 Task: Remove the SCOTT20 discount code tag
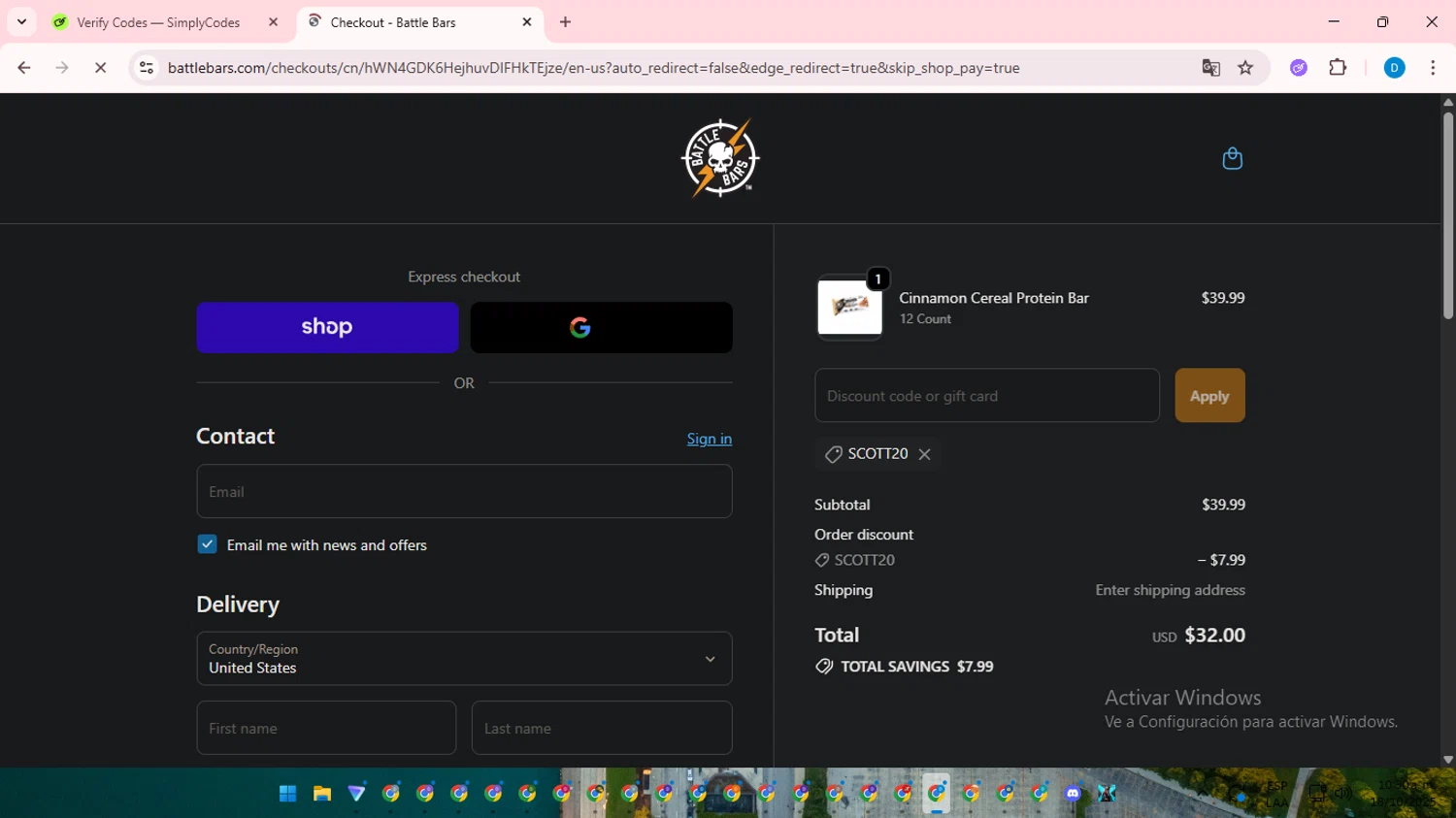924,454
